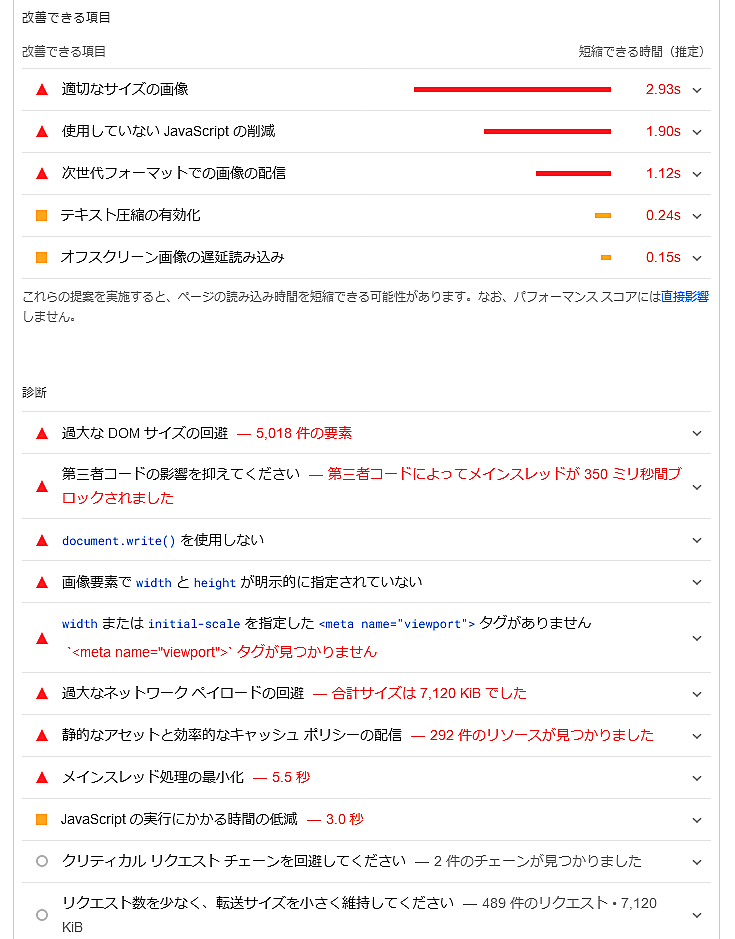Viewport: 735px width, 939px height.
Task: Click orange square beside オフスクリーン画像の遅延読み込み
Action: pos(42,257)
